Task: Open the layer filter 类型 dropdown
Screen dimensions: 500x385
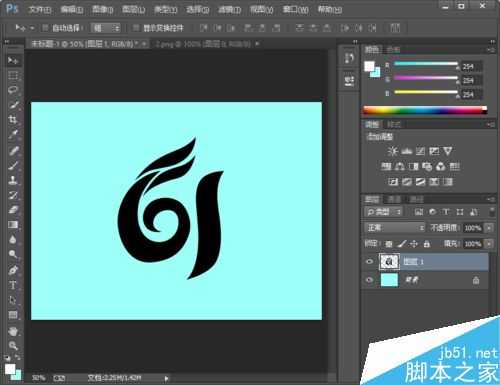Action: 383,212
